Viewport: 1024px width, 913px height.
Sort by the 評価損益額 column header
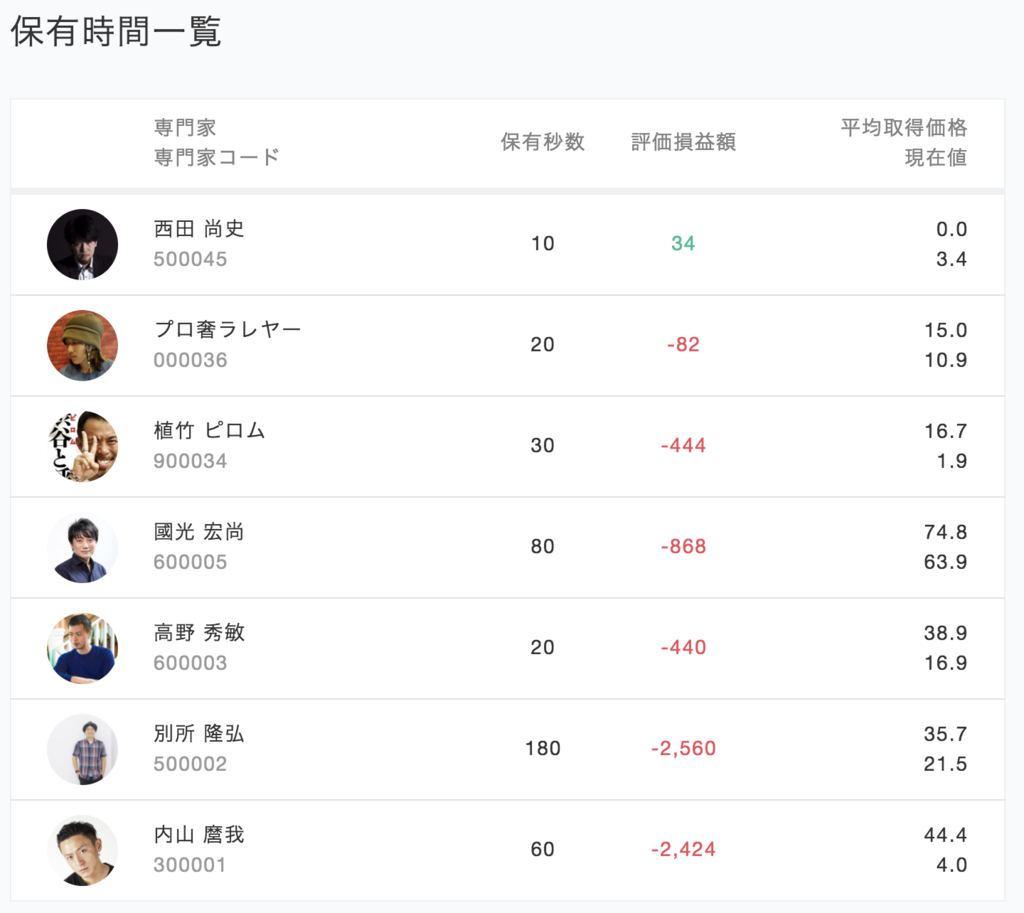[x=682, y=142]
